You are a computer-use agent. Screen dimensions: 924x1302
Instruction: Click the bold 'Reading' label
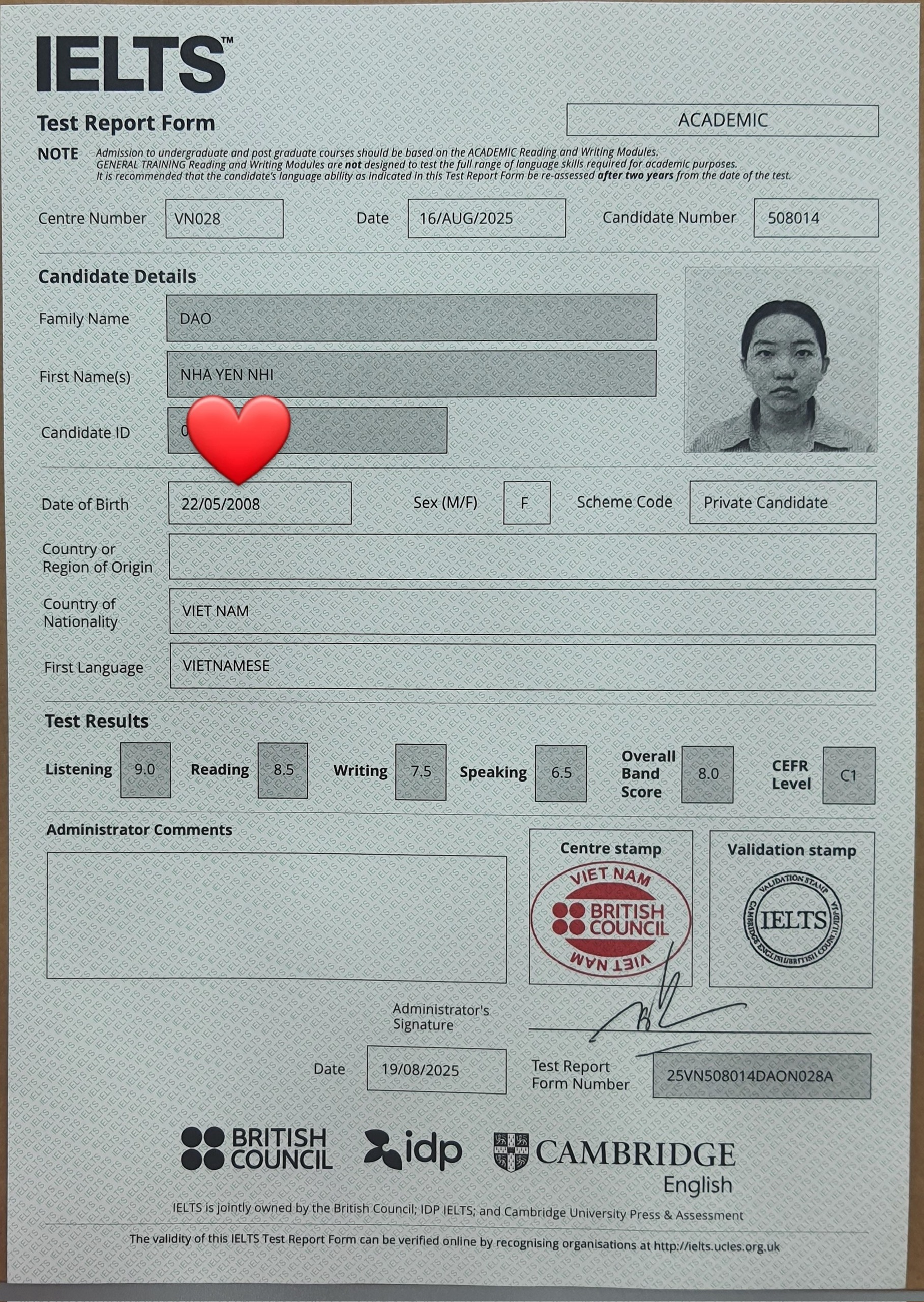[220, 770]
